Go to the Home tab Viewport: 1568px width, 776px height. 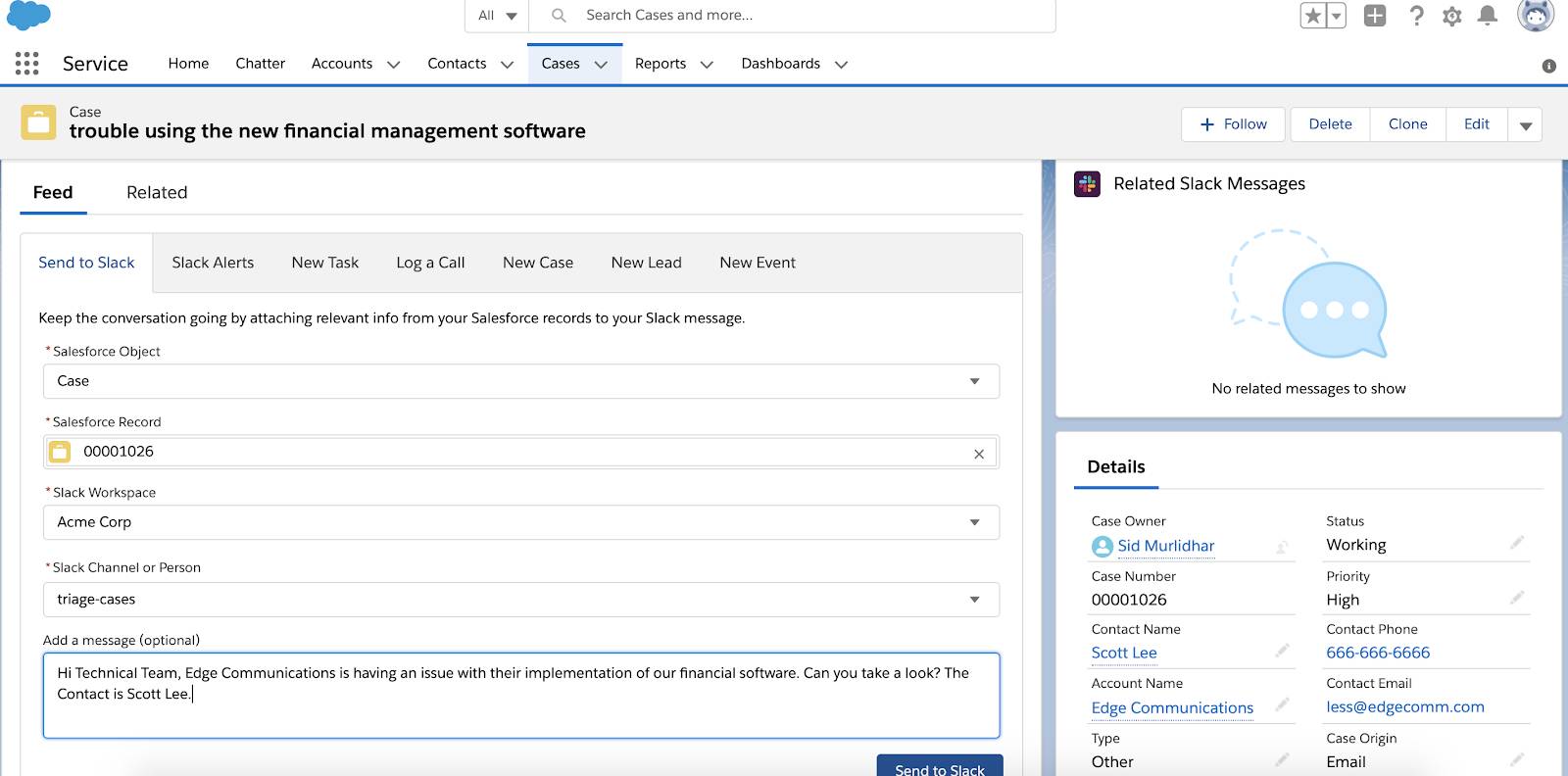(188, 64)
